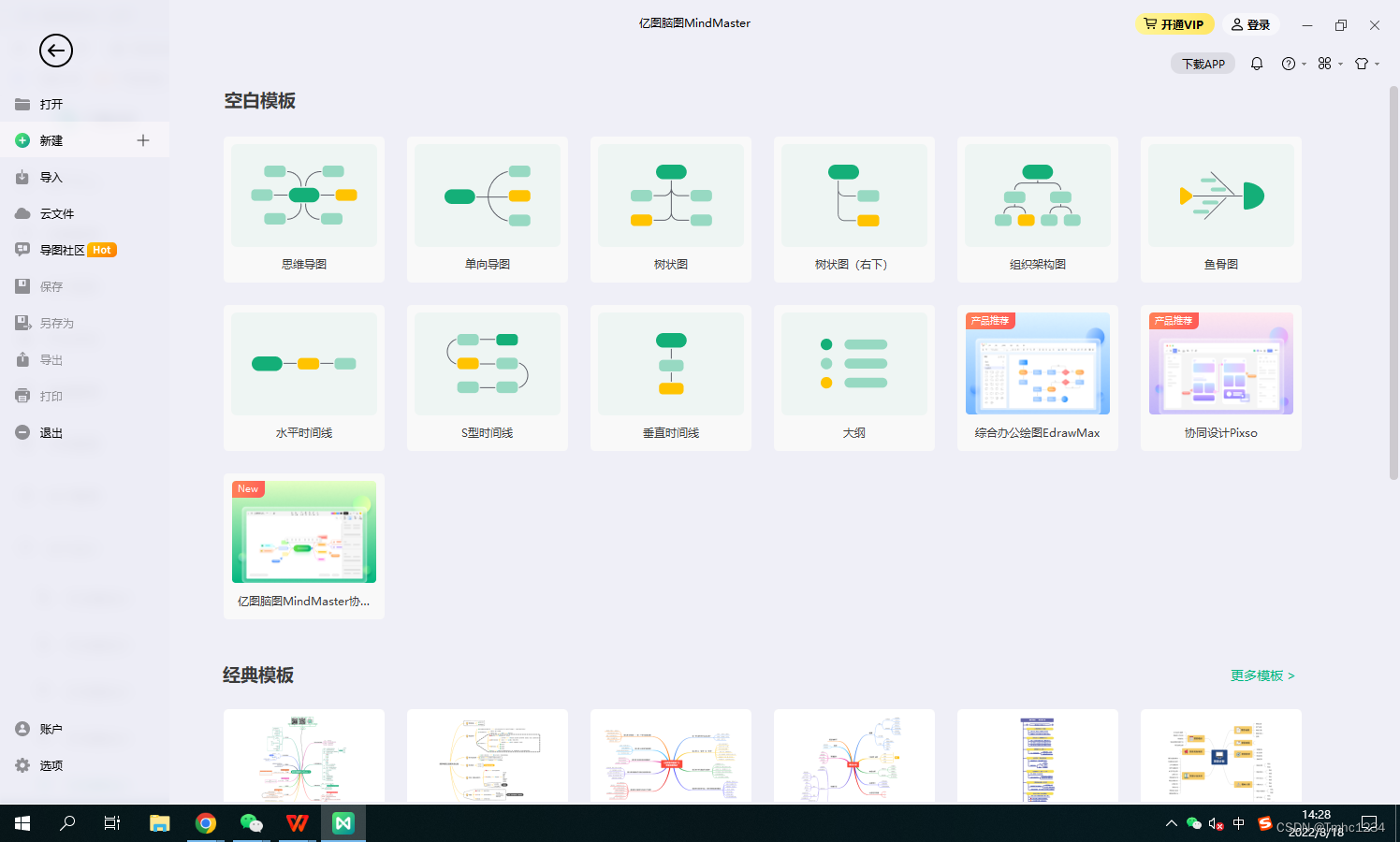1400x842 pixels.
Task: Open the 综合办公绘图EdrawMax promo card
Action: pos(1038,378)
